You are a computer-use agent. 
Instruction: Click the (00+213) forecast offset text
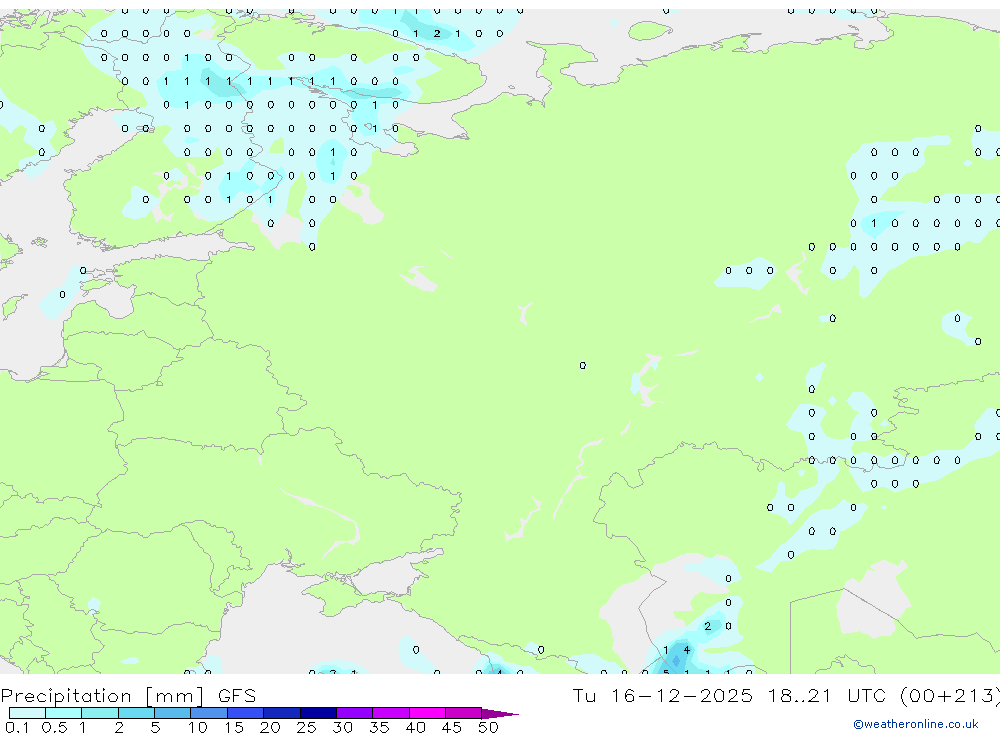point(950,696)
